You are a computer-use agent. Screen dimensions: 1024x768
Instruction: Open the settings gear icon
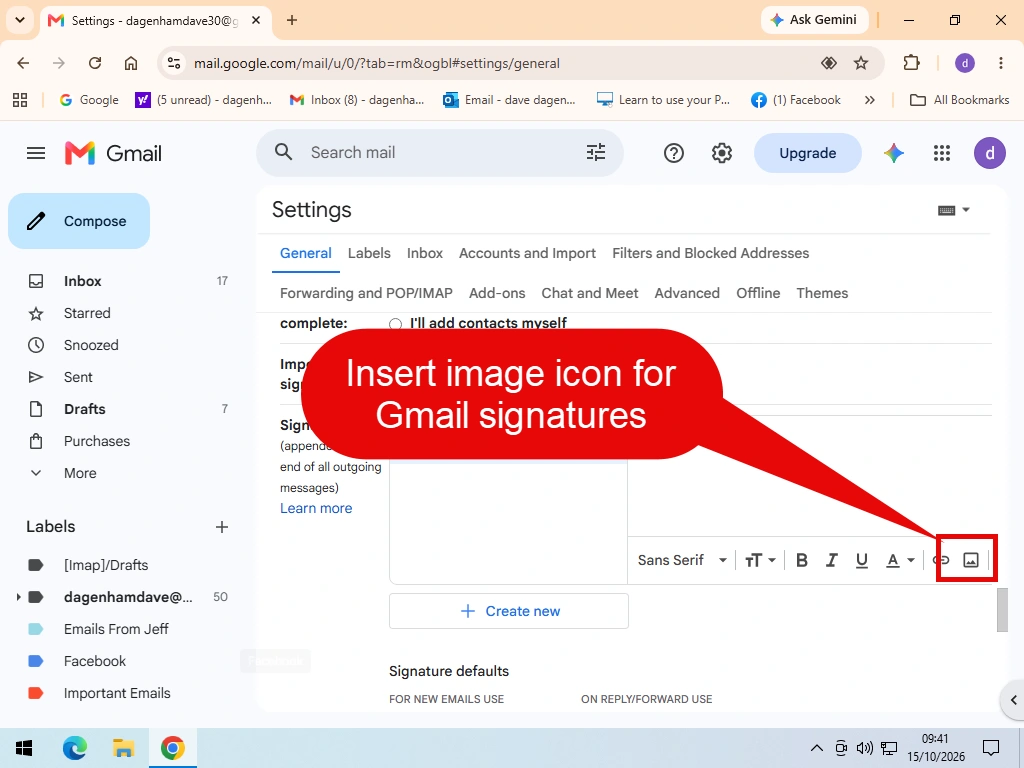tap(722, 153)
